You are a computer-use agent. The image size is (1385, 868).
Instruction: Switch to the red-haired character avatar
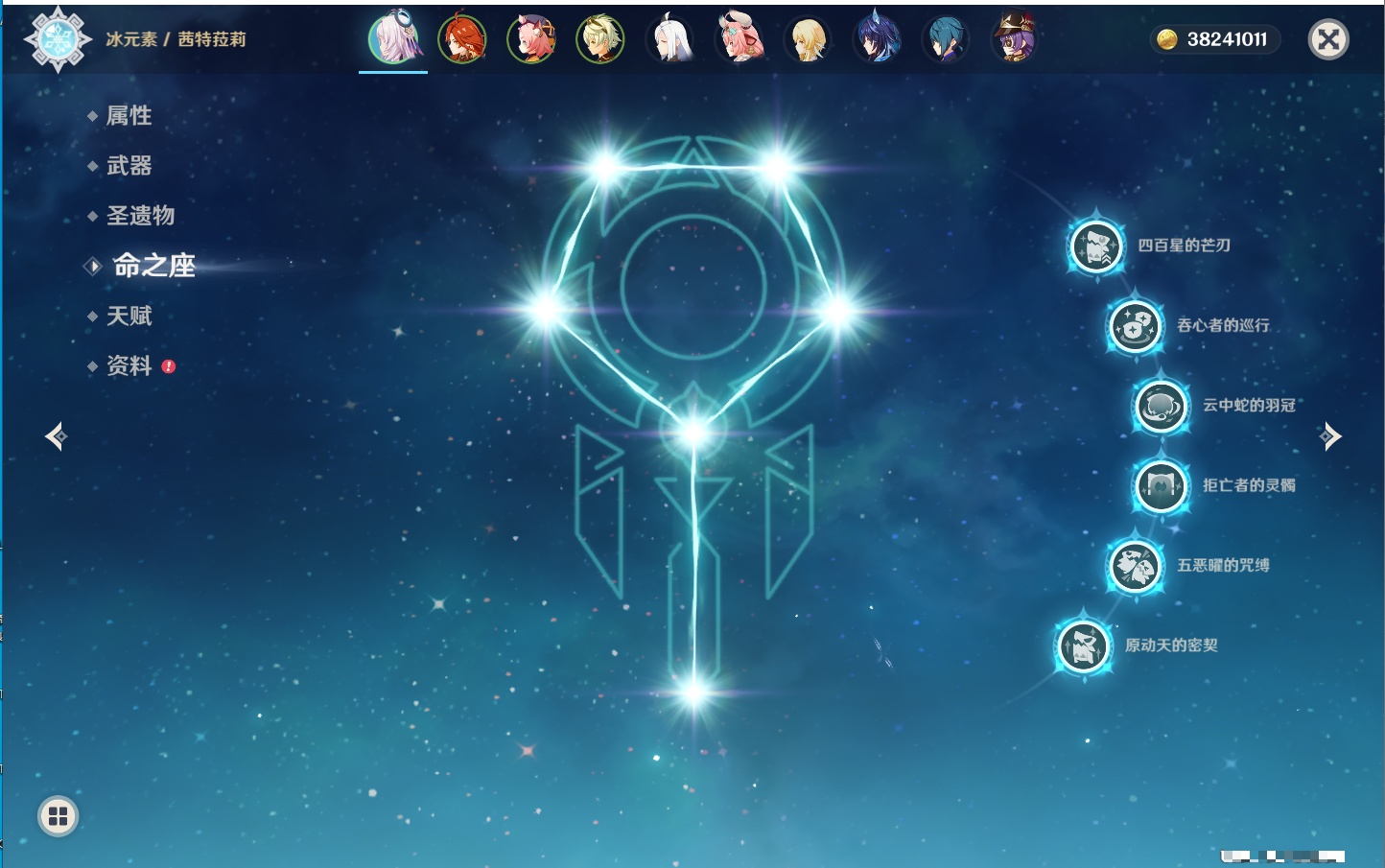pos(461,39)
